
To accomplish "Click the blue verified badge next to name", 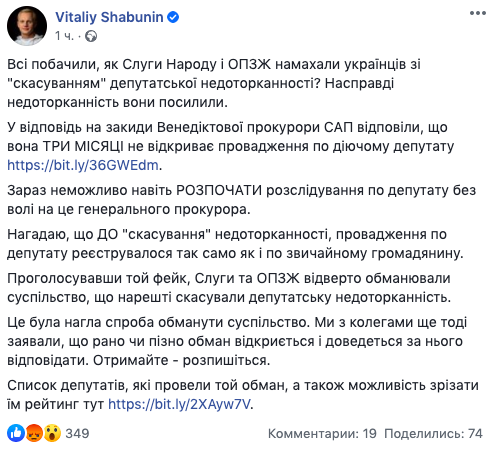I will click(x=173, y=17).
